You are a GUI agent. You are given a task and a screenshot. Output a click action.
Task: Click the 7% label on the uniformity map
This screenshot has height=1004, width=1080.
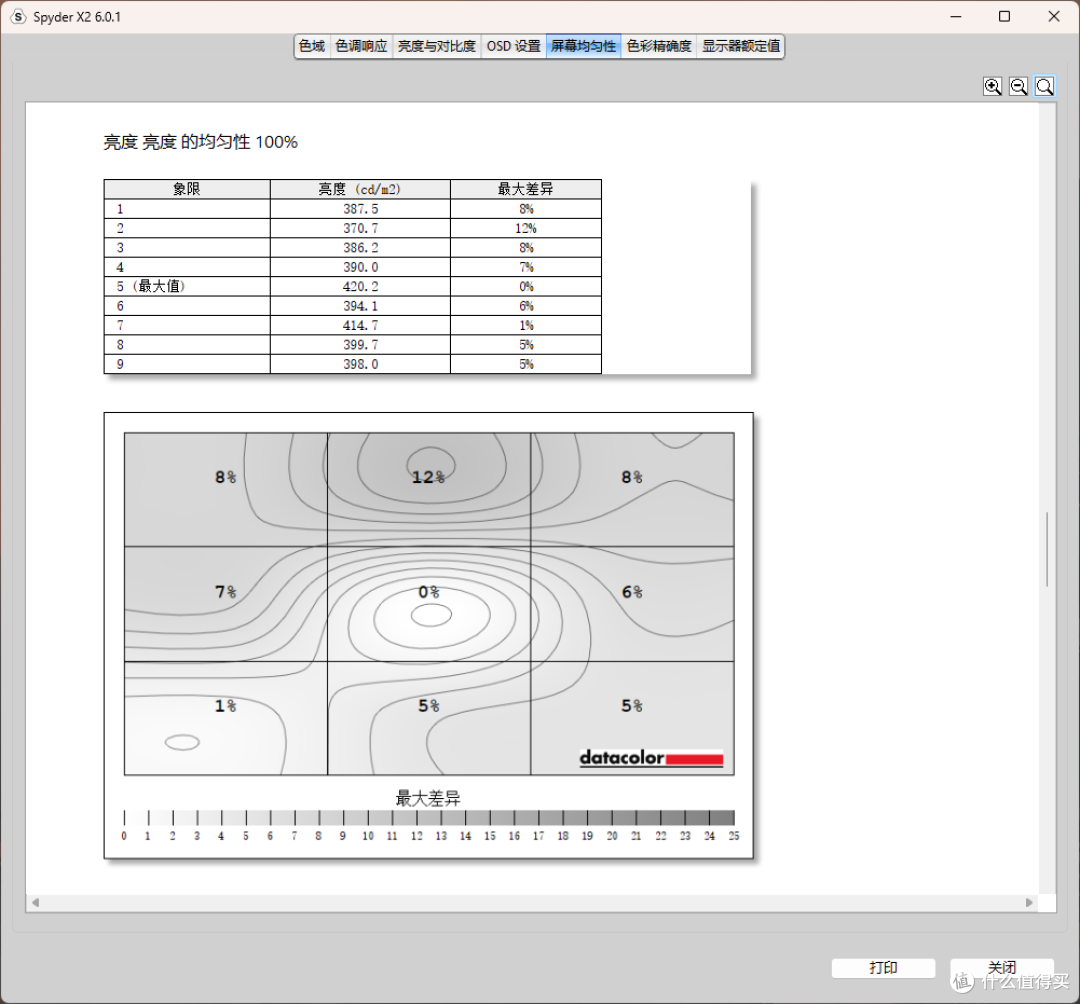click(225, 592)
